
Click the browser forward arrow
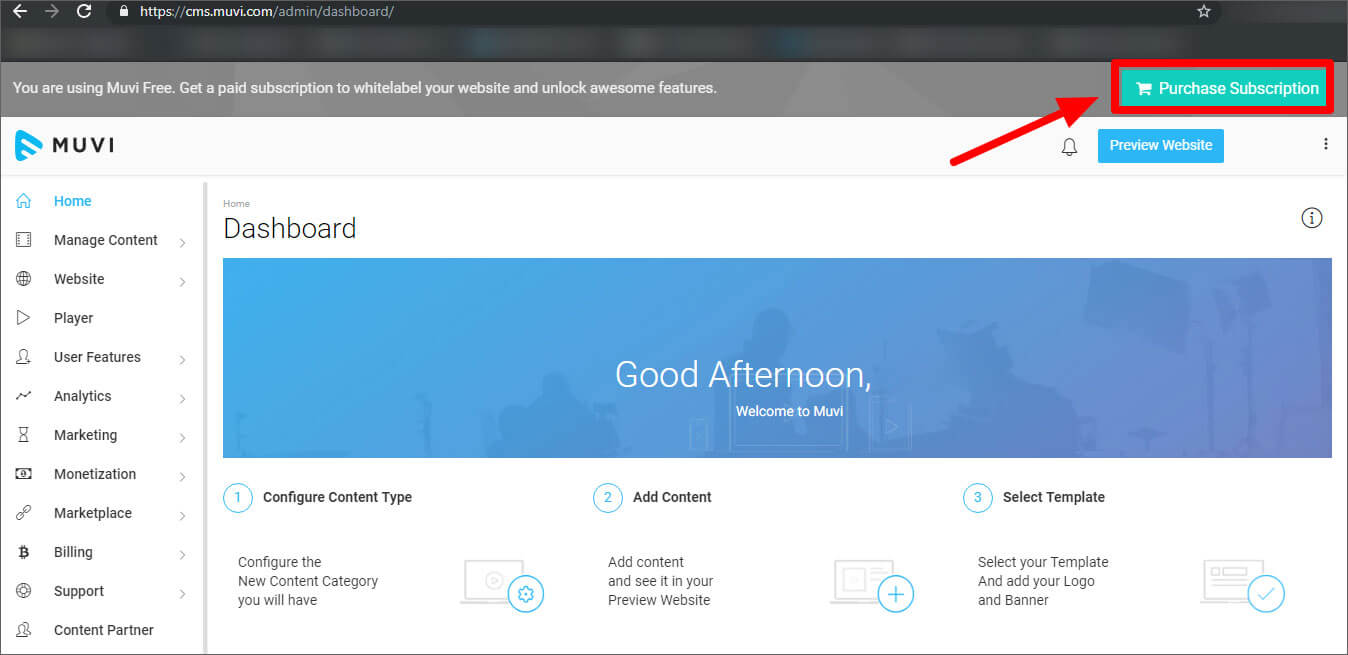click(52, 12)
